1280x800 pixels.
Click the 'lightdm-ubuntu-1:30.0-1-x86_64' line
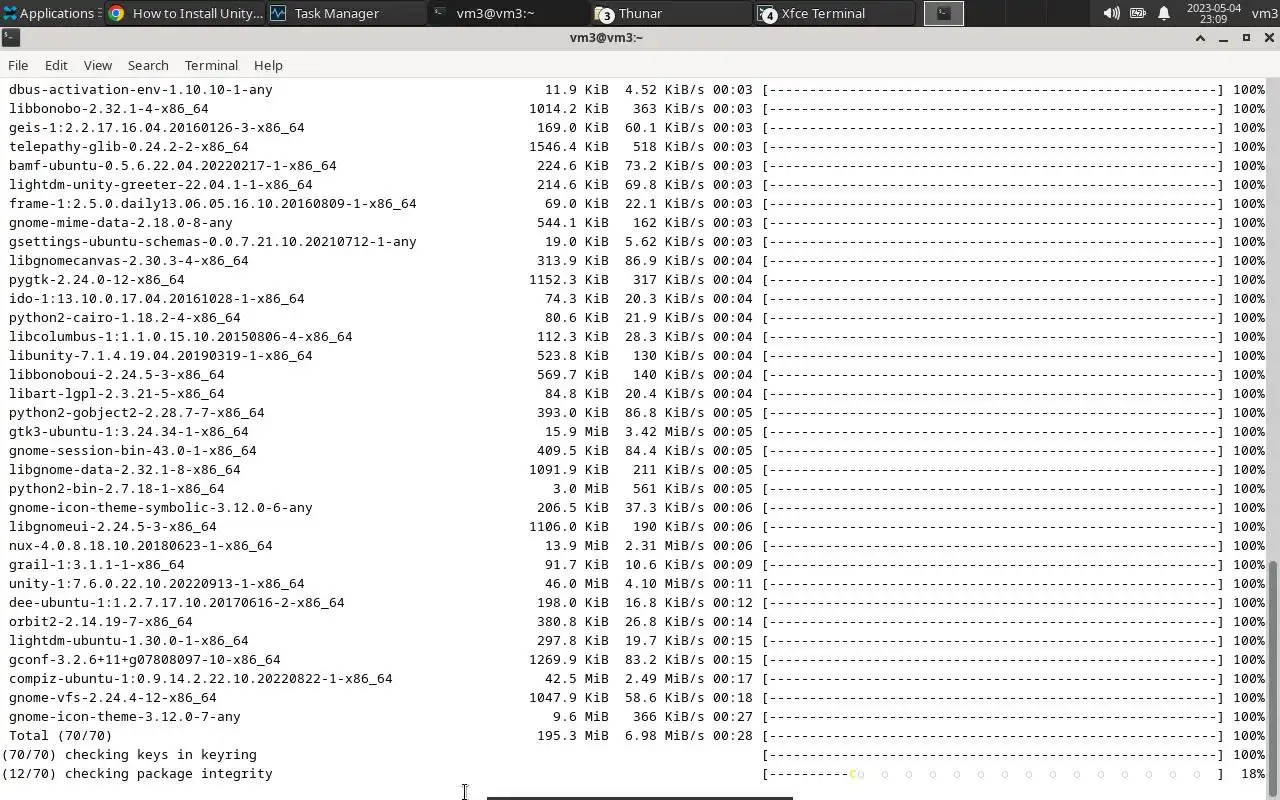pos(129,641)
